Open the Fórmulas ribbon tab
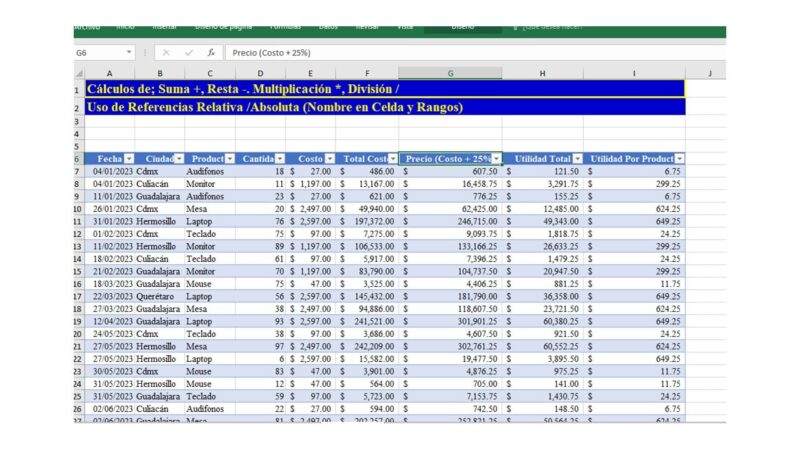The width and height of the screenshot is (800, 450). (x=285, y=27)
